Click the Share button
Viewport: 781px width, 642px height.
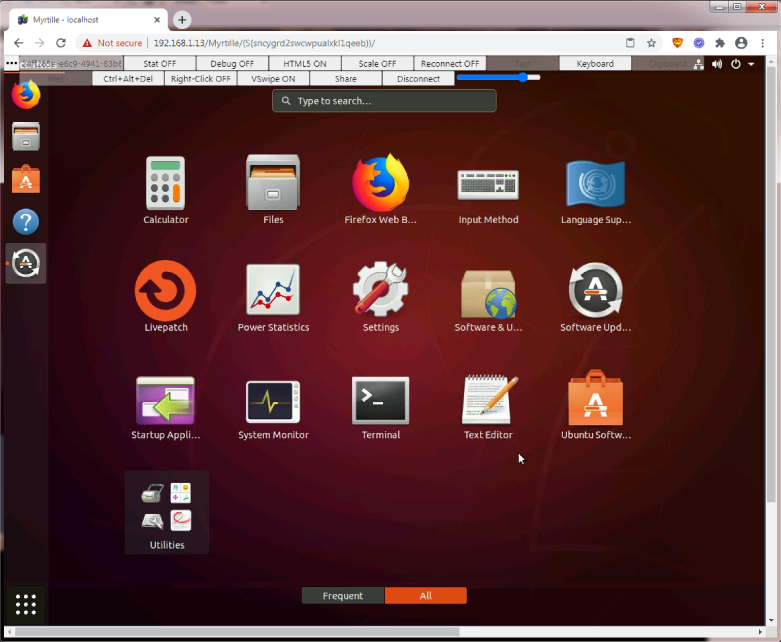[346, 78]
